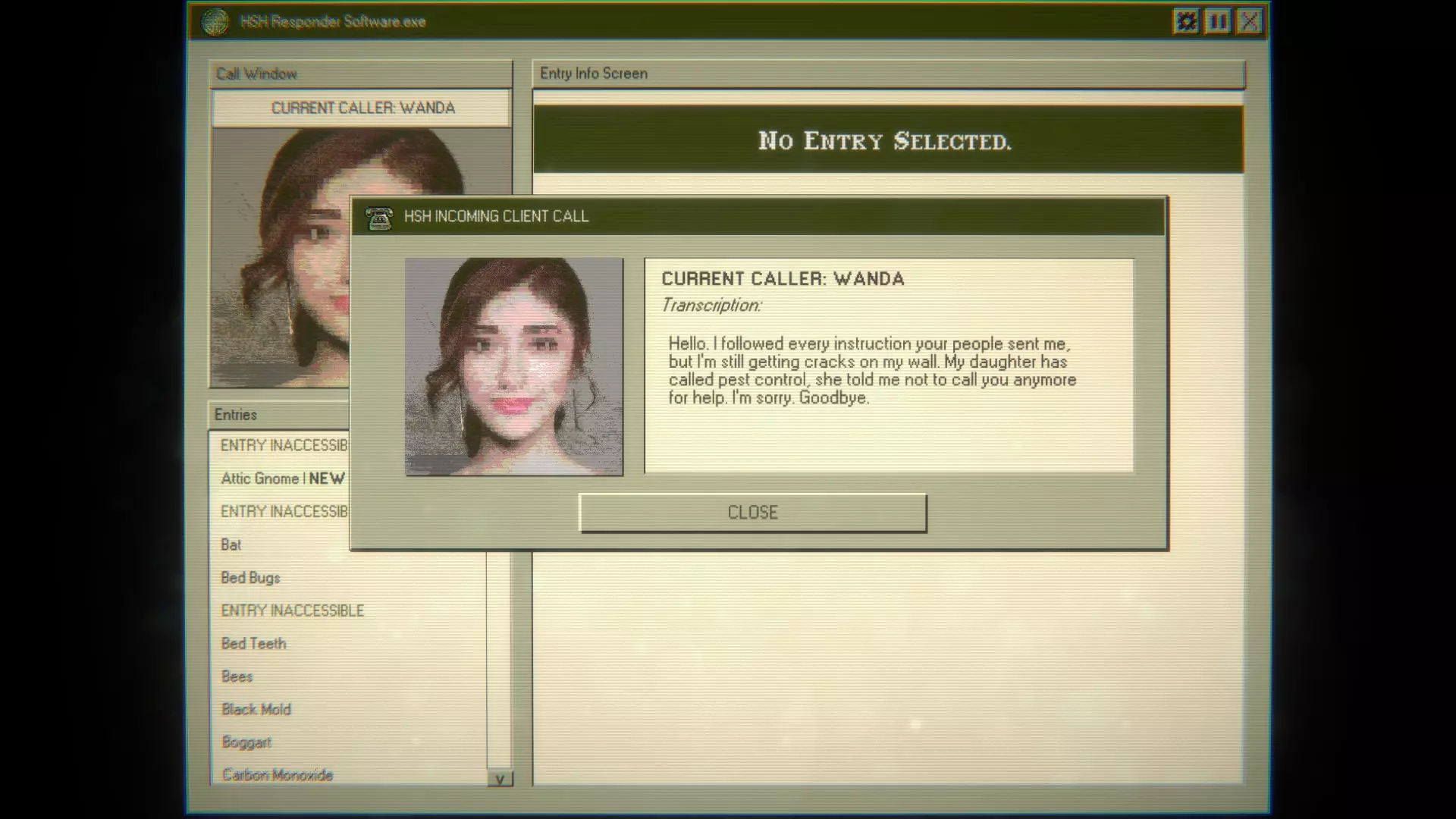Select the Attic Gnome entry
The height and width of the screenshot is (819, 1456).
pyautogui.click(x=260, y=479)
